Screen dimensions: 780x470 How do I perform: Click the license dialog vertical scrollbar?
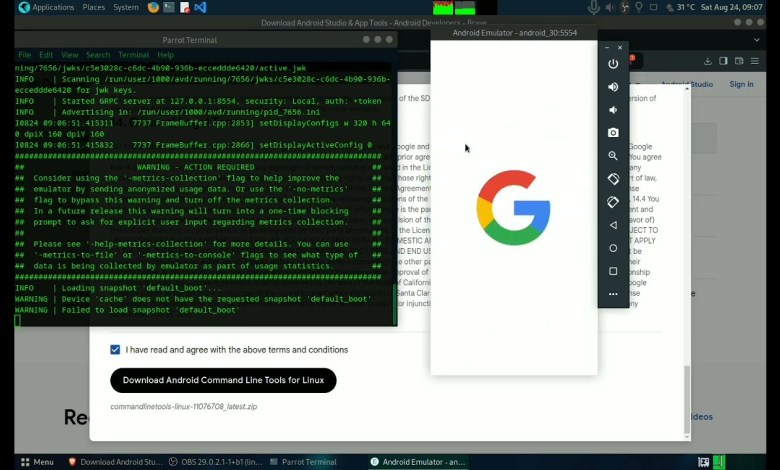pos(687,399)
